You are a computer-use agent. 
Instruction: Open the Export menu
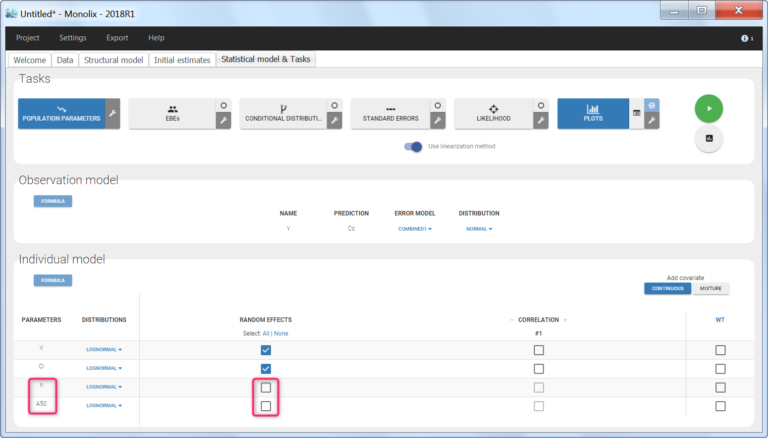point(117,38)
